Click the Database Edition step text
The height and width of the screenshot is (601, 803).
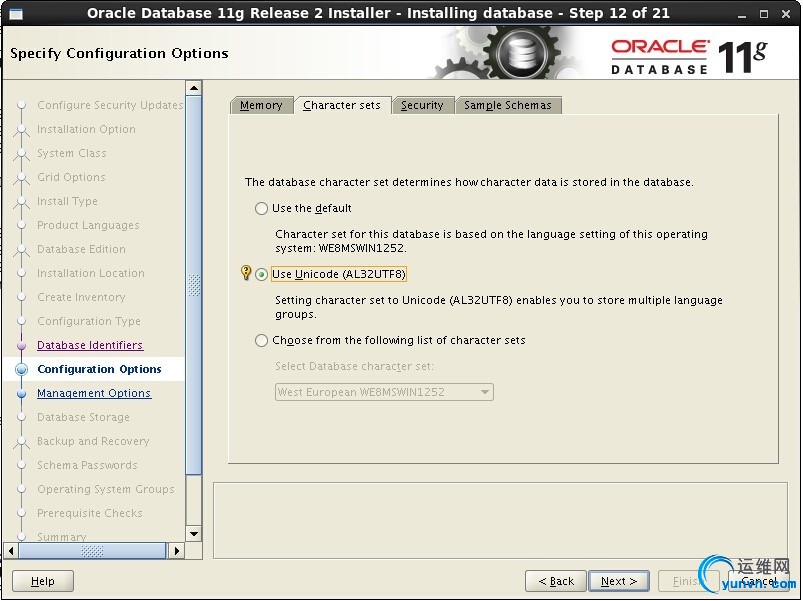tap(81, 249)
